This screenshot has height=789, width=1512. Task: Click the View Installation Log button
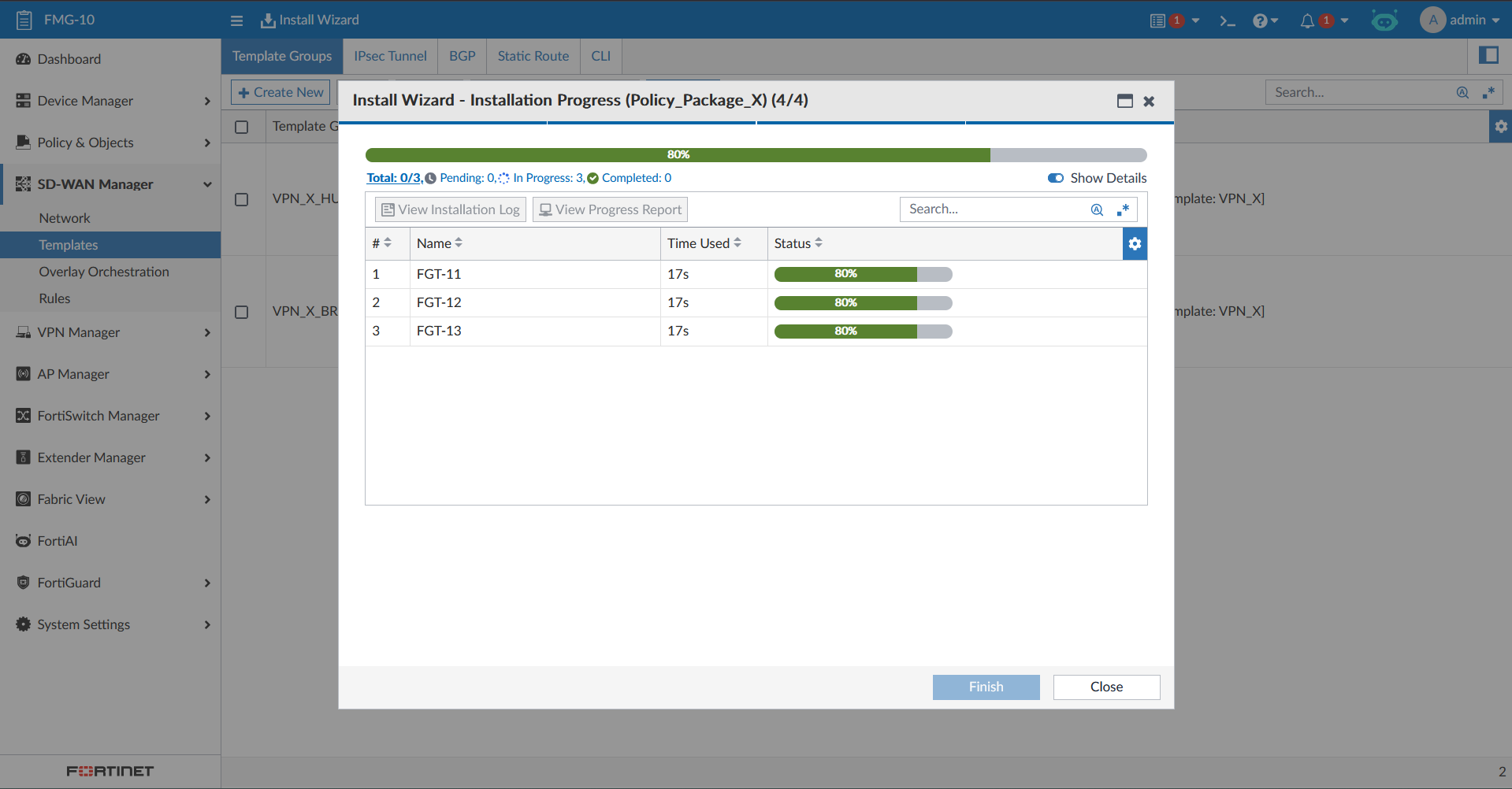(x=451, y=209)
